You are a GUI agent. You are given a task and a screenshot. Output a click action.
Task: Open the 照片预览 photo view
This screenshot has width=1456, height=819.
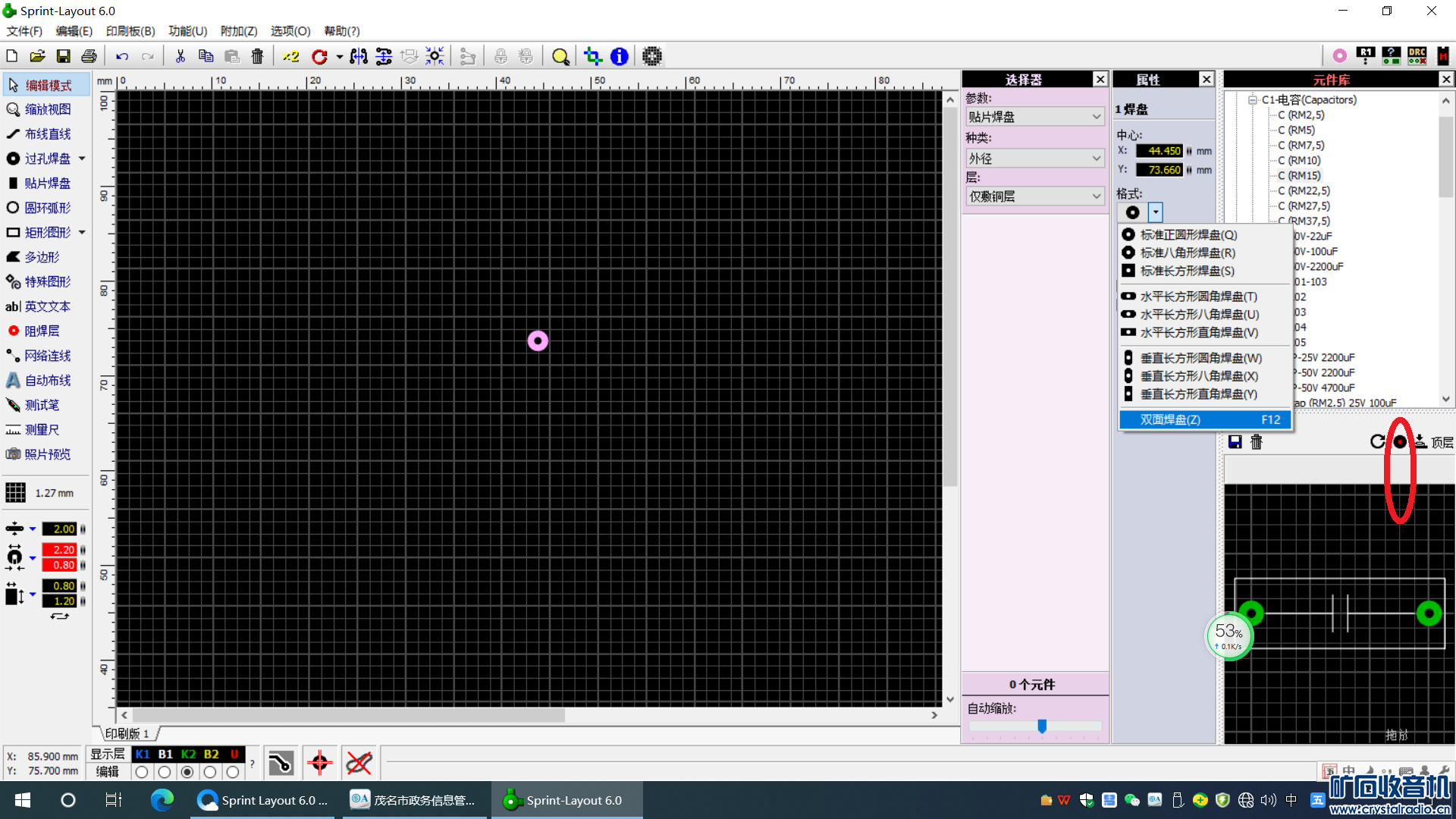[47, 454]
